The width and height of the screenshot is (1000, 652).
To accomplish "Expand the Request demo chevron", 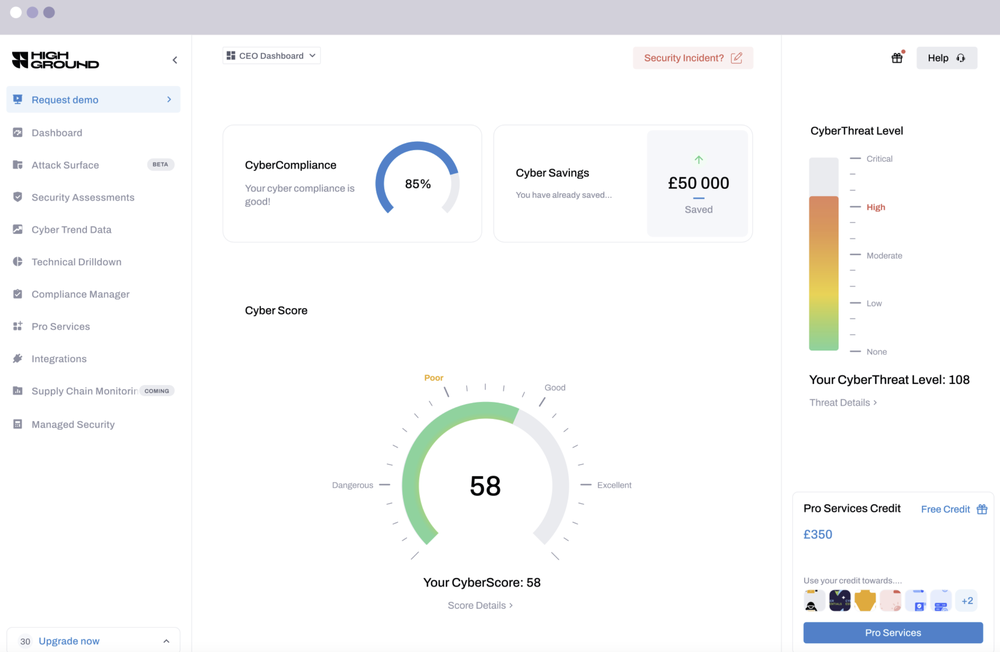I will (169, 100).
